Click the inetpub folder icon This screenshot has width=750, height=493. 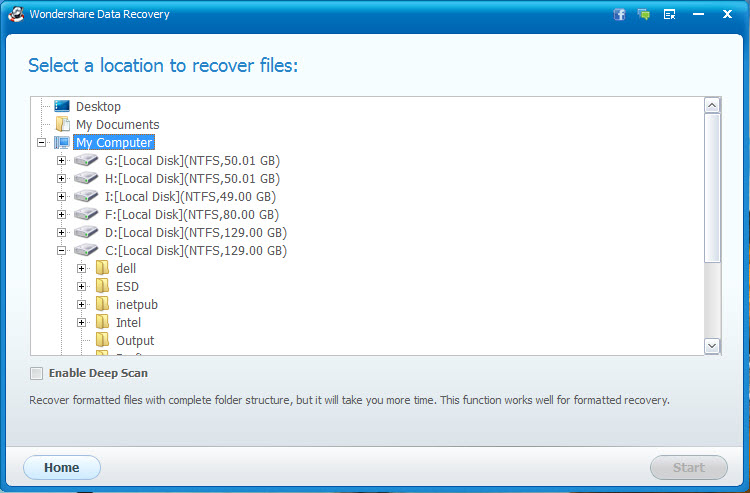102,304
